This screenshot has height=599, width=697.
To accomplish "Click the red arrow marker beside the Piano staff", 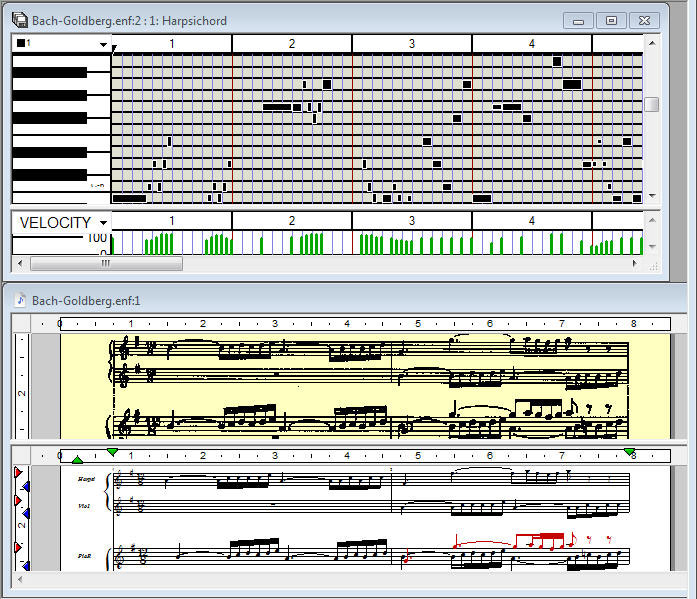I will (18, 547).
